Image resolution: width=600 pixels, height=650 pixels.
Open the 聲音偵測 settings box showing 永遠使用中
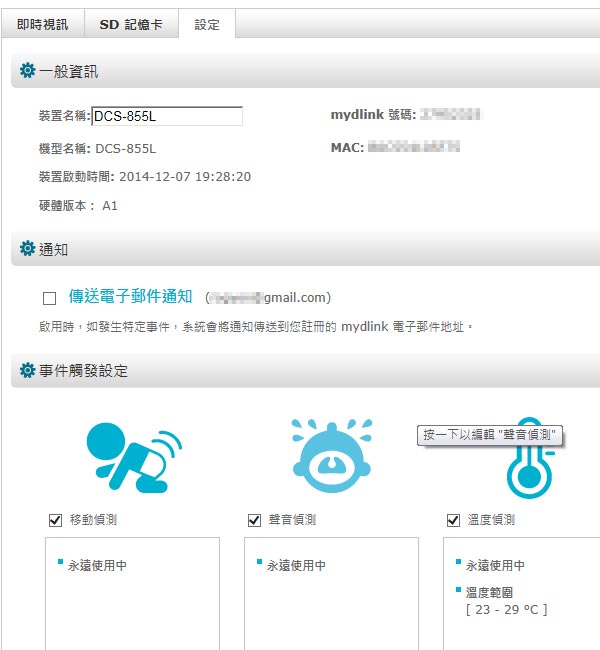331,590
